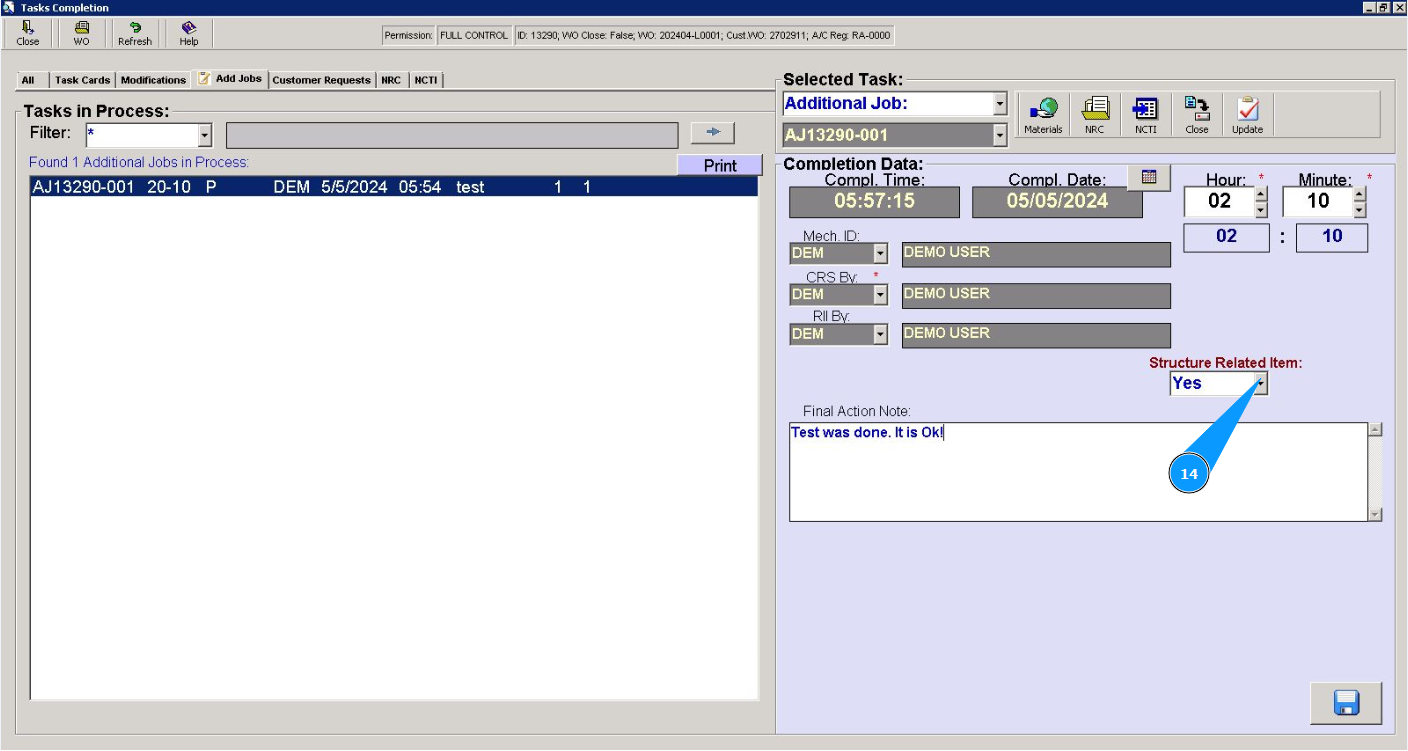Image resolution: width=1408 pixels, height=751 pixels.
Task: Click the Print button
Action: coord(720,166)
